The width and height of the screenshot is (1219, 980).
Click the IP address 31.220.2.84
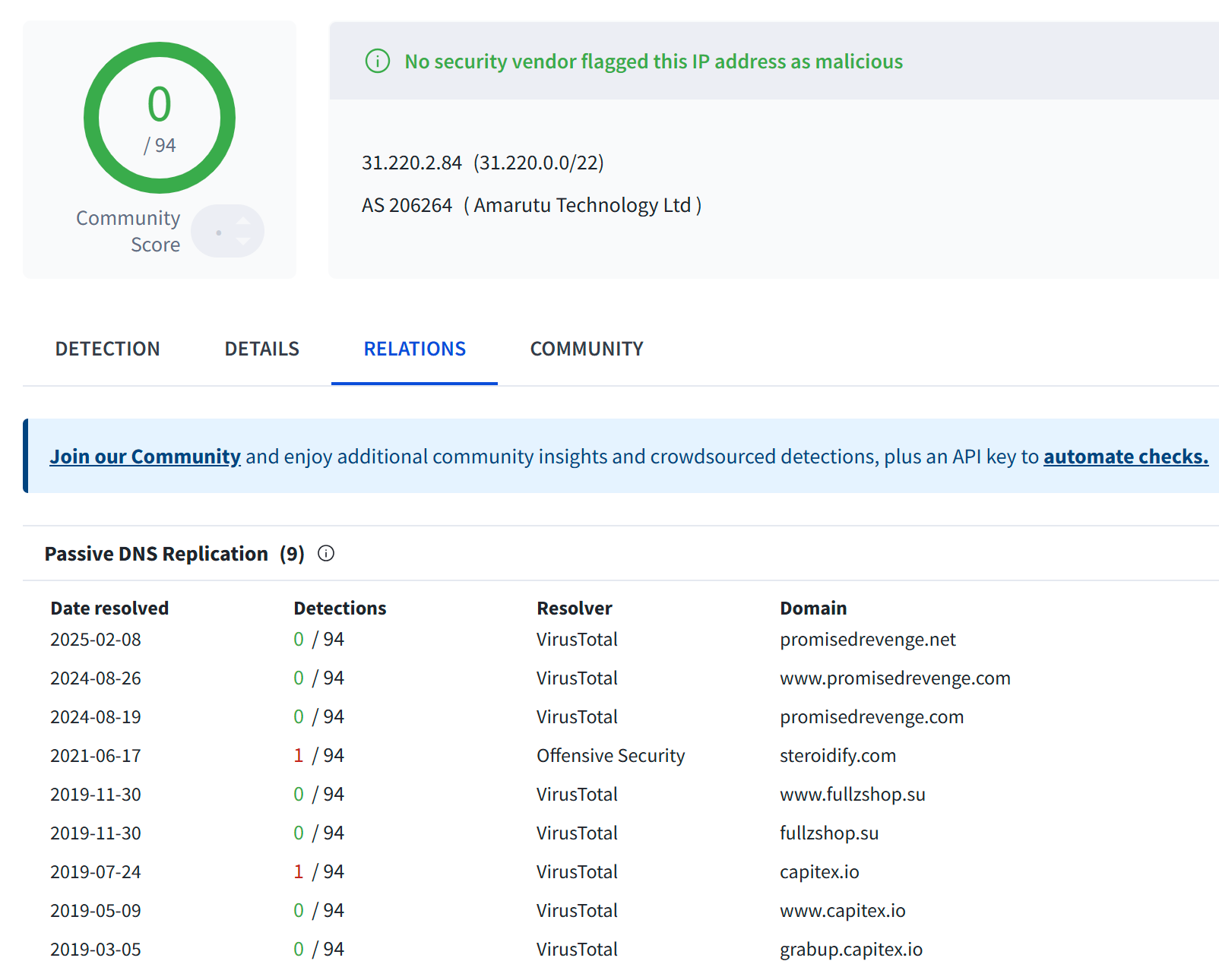(412, 163)
